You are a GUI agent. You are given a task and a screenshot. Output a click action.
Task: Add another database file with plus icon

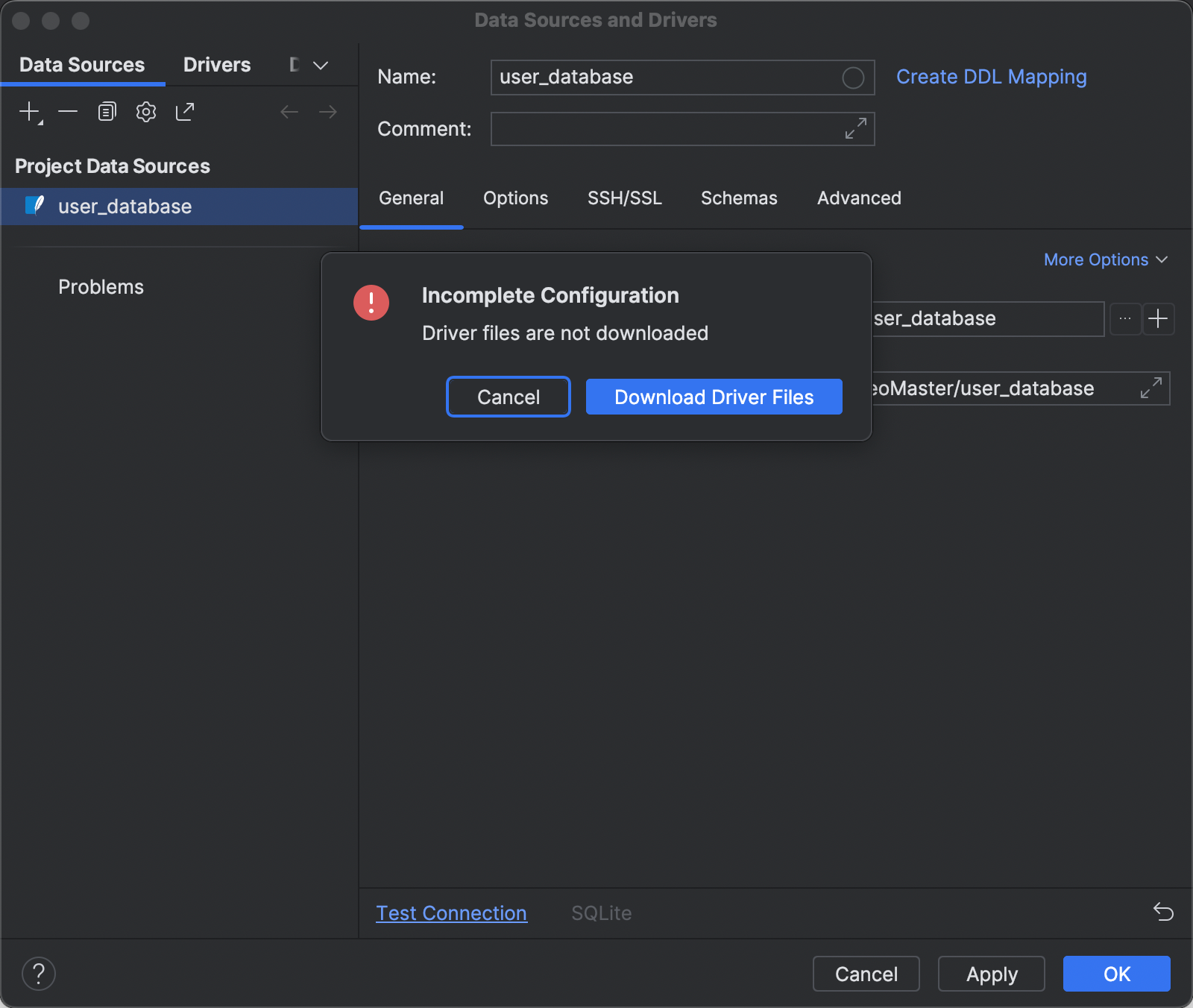1159,318
